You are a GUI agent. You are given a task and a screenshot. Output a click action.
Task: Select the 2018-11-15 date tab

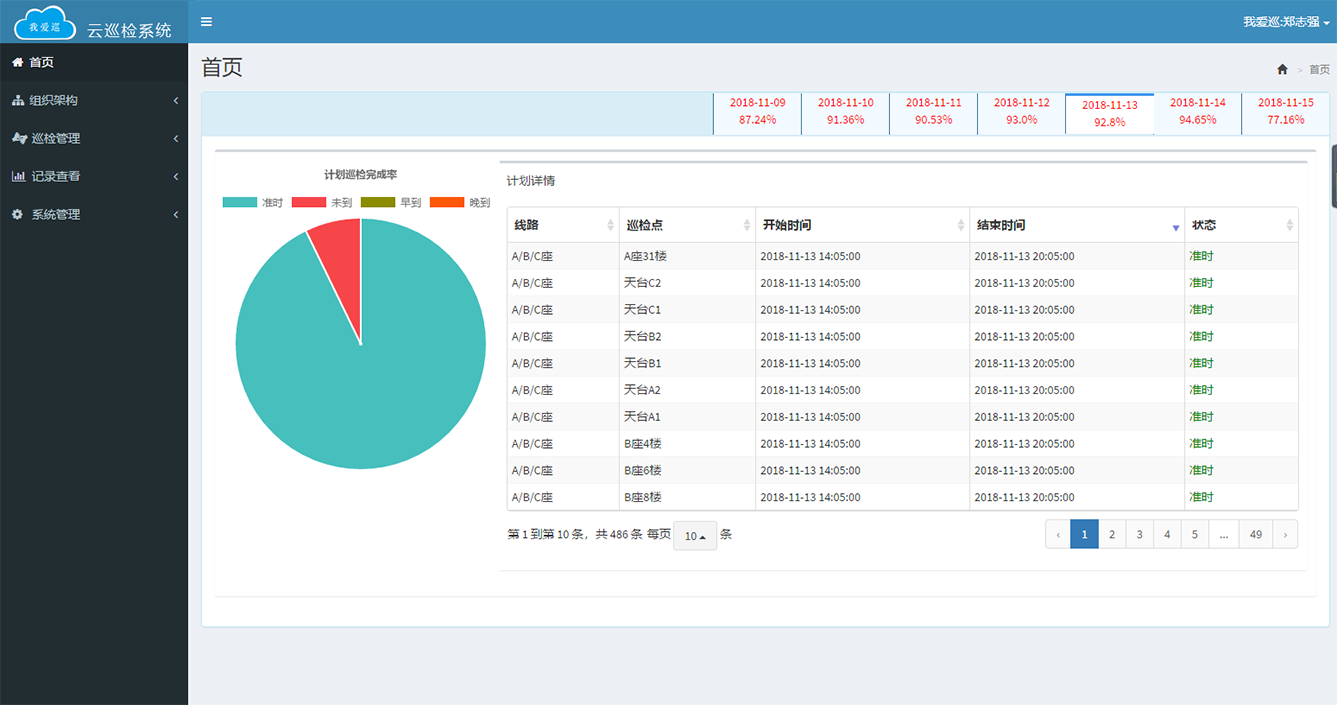pyautogui.click(x=1285, y=113)
